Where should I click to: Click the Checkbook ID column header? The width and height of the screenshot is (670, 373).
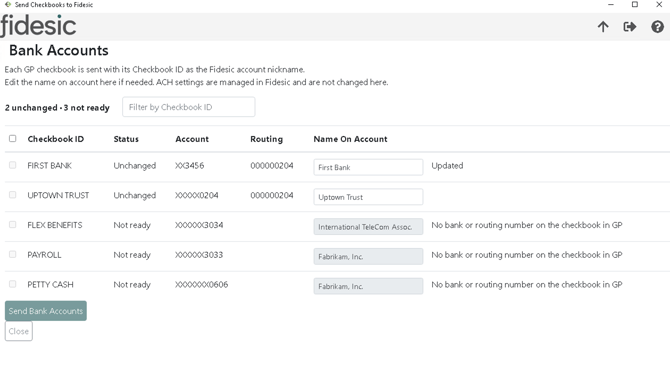(x=56, y=139)
